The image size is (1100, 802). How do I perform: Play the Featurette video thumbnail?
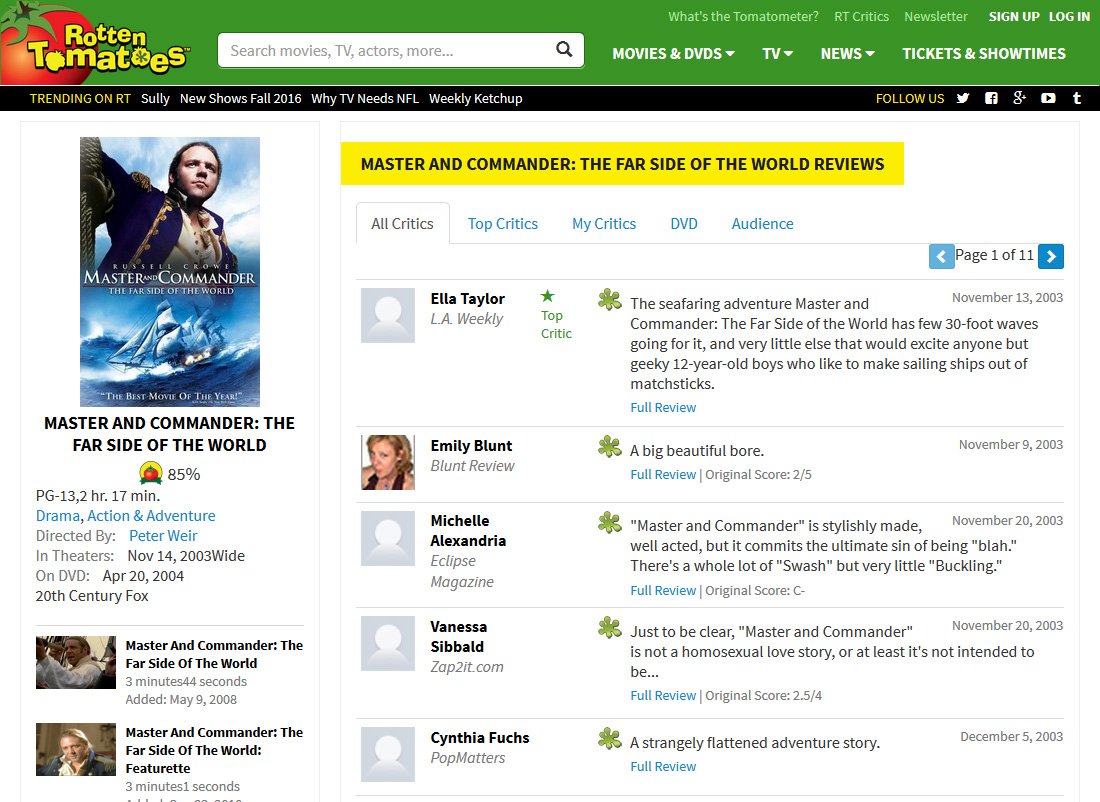point(76,749)
